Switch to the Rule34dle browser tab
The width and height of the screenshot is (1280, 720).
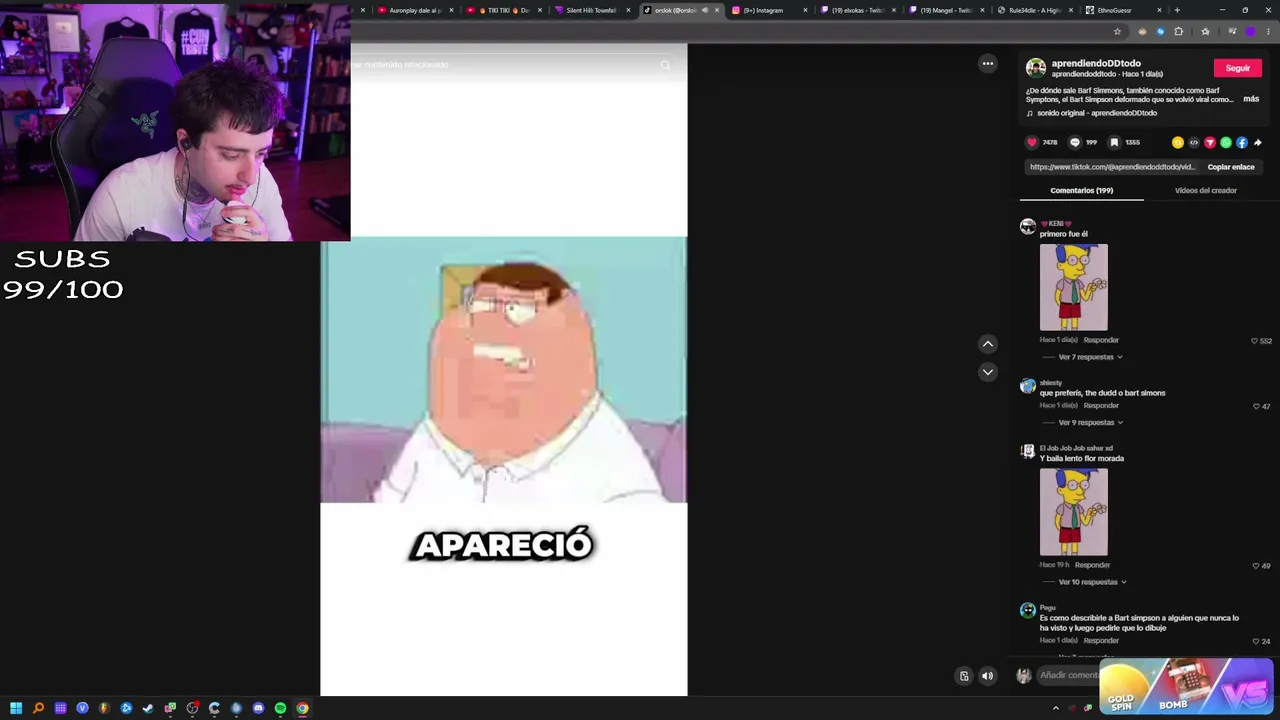pyautogui.click(x=1033, y=10)
